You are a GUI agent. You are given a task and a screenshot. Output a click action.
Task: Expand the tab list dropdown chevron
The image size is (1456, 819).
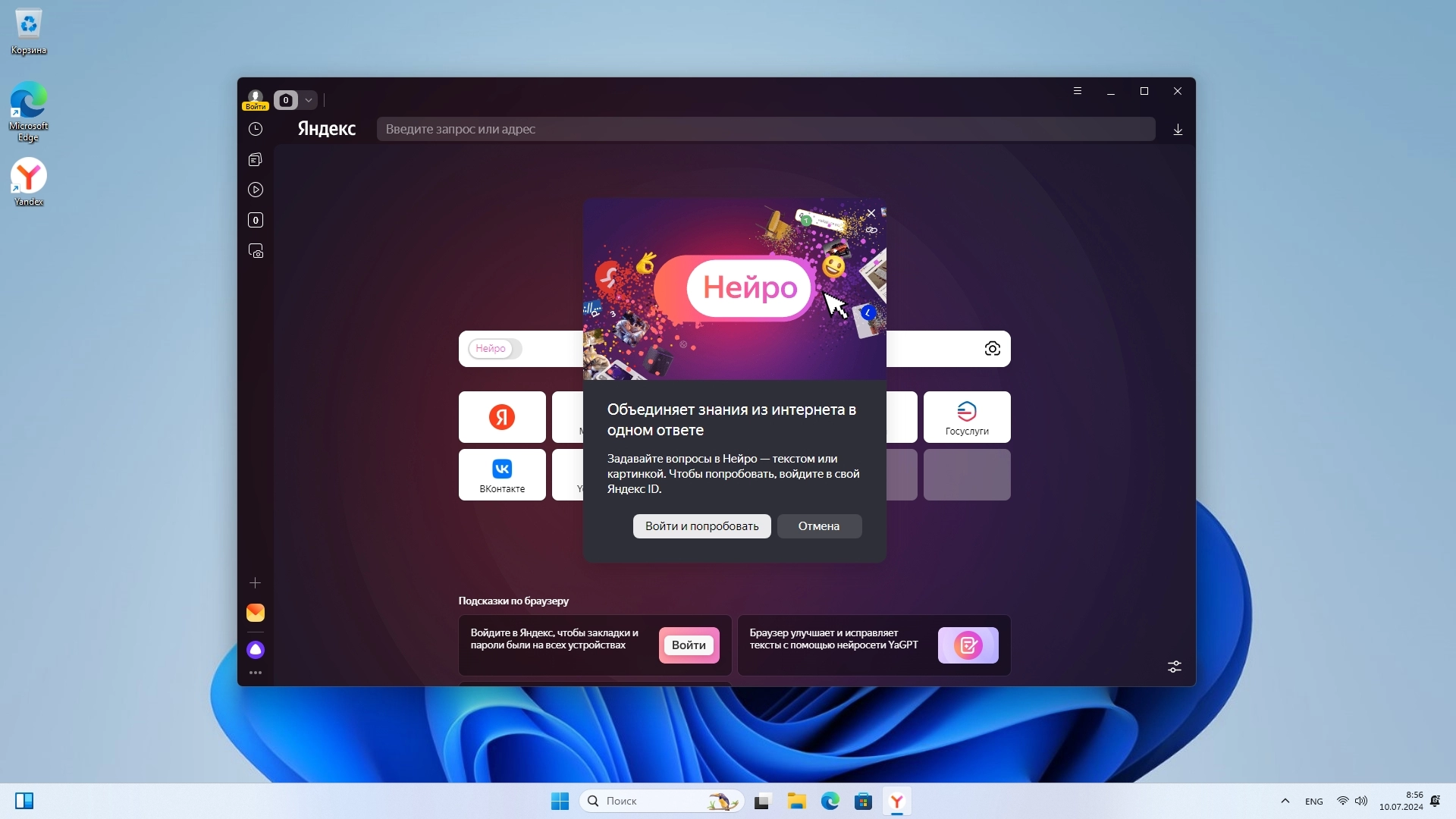[309, 100]
